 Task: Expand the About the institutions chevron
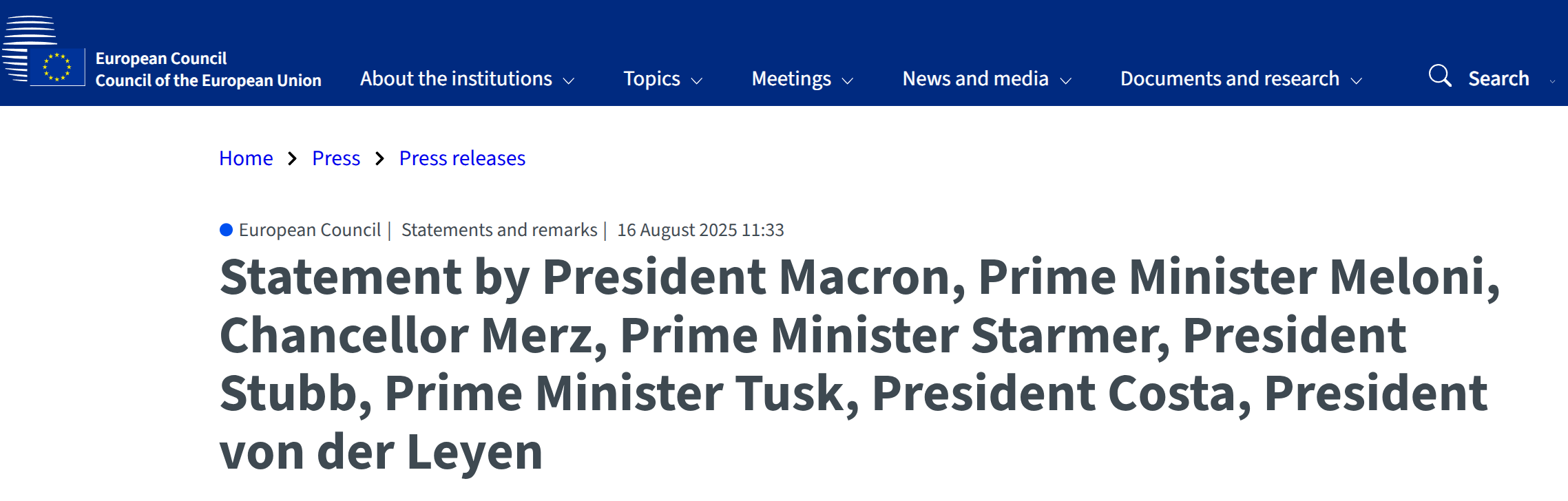coord(569,81)
